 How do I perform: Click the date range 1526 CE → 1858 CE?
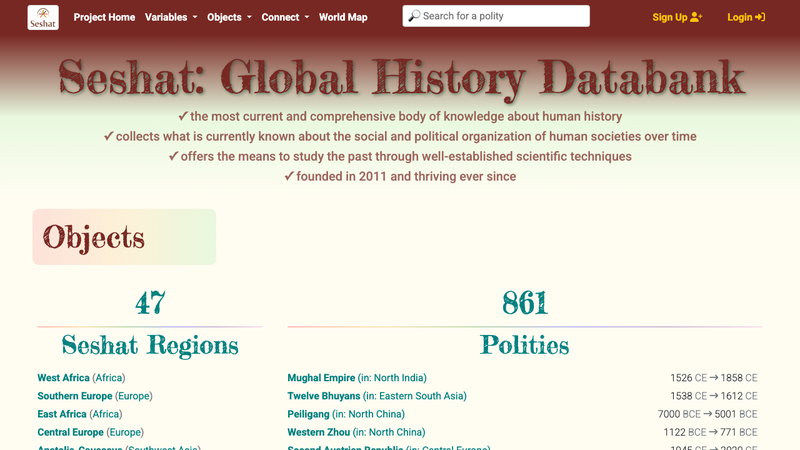(713, 378)
